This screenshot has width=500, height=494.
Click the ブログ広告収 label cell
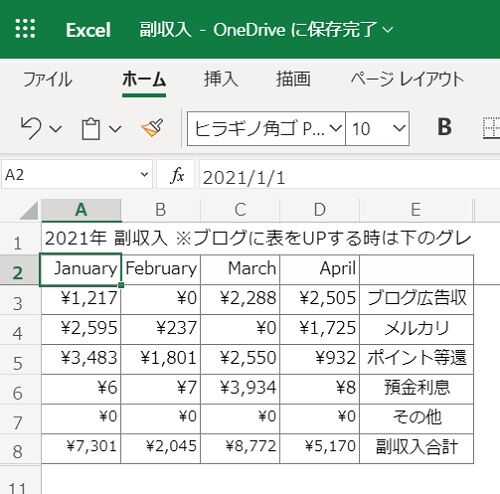[416, 299]
